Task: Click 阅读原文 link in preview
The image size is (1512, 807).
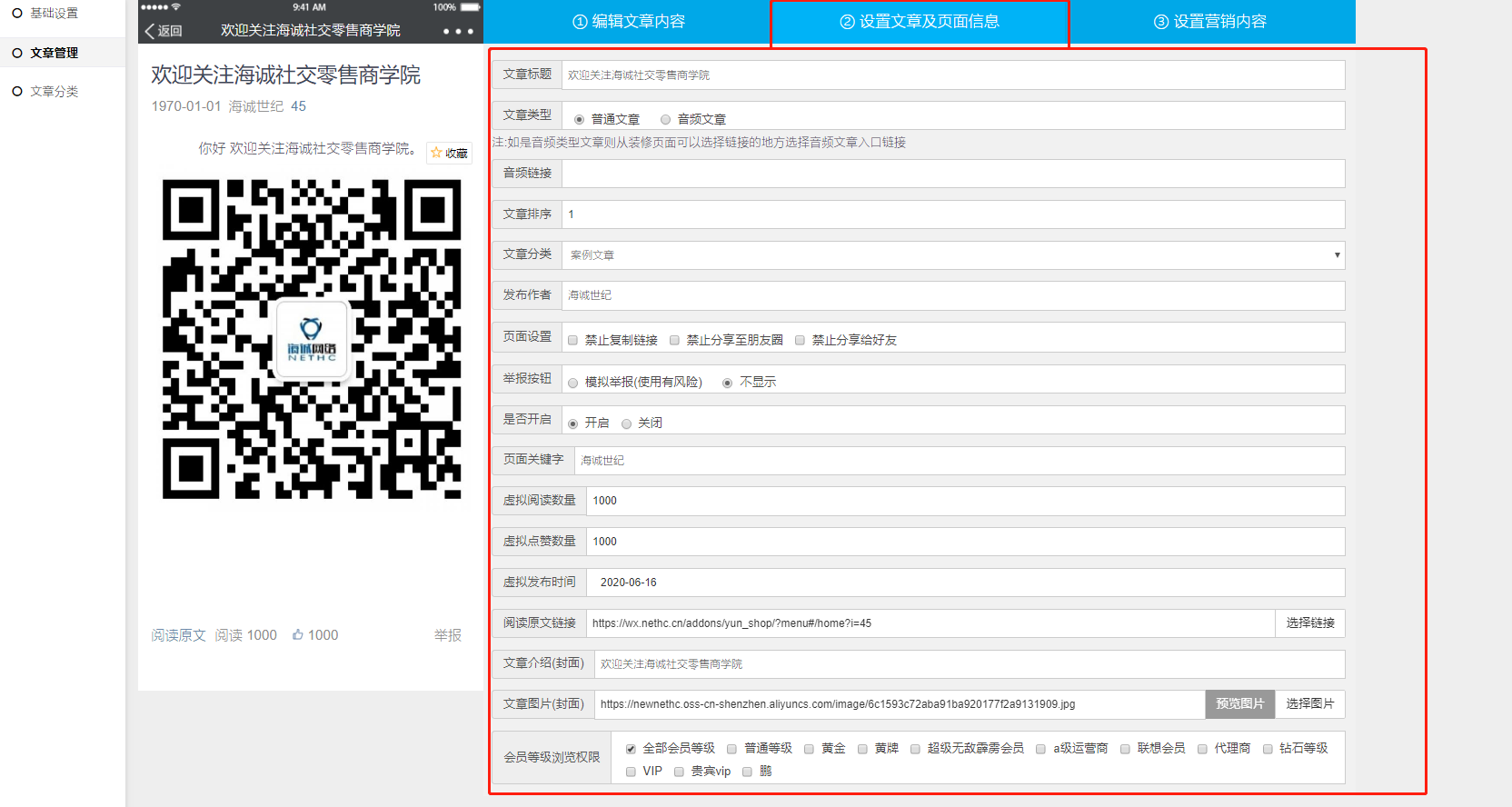Action: point(178,635)
